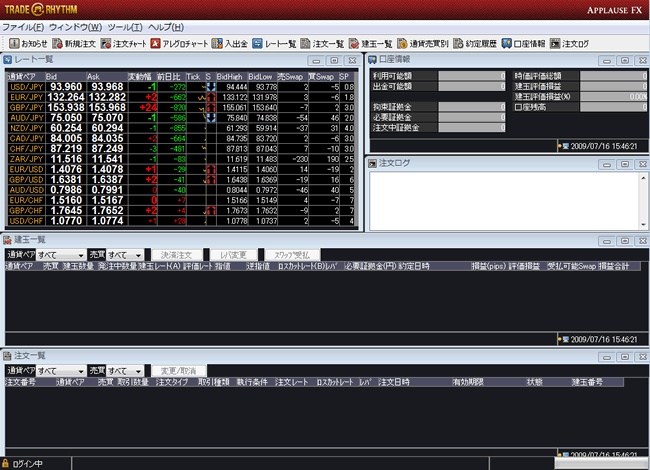Select the USD/CHF currency pair cell
This screenshot has height=470, width=650.
click(27, 221)
